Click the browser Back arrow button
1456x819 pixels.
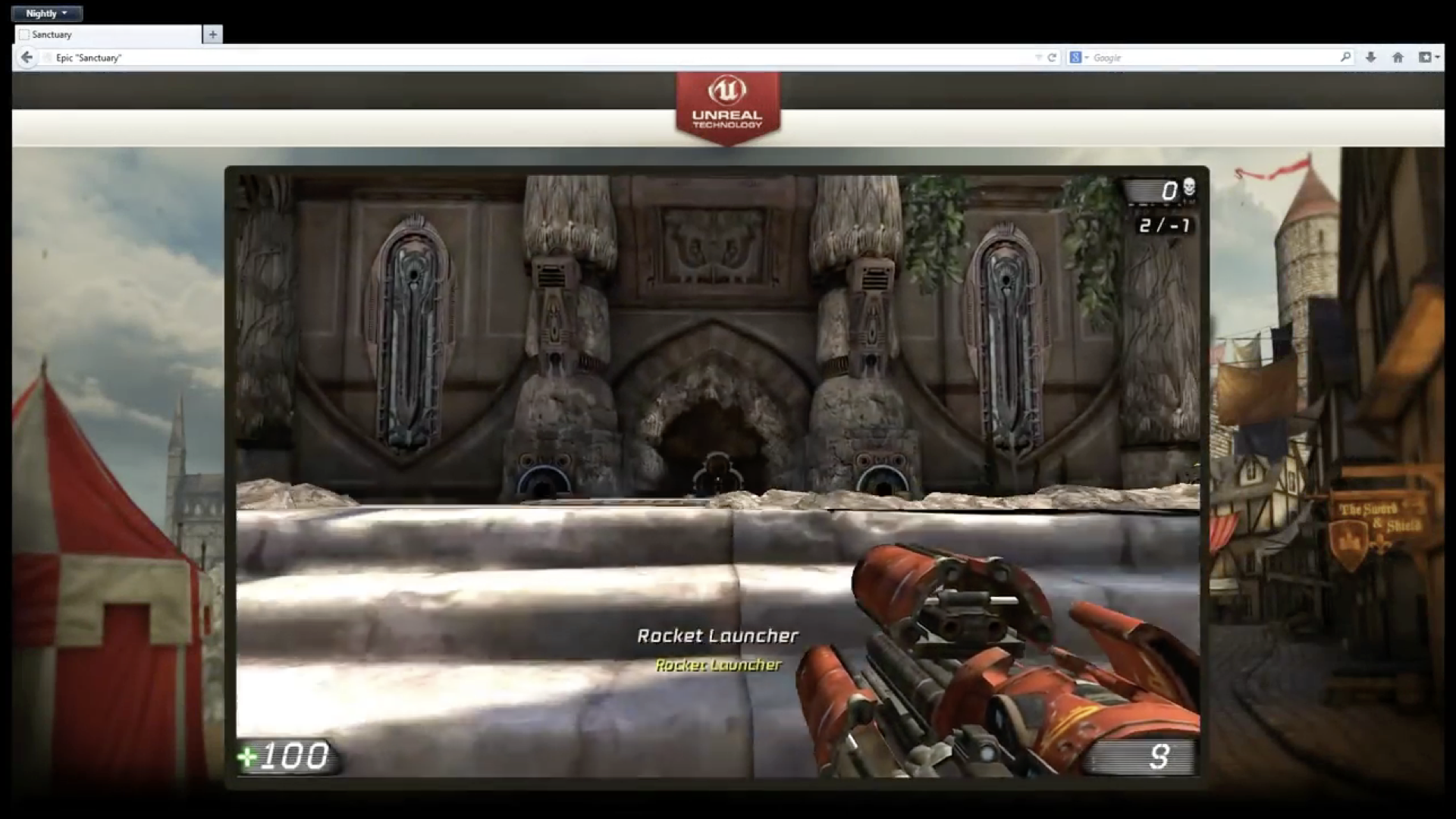pyautogui.click(x=27, y=58)
